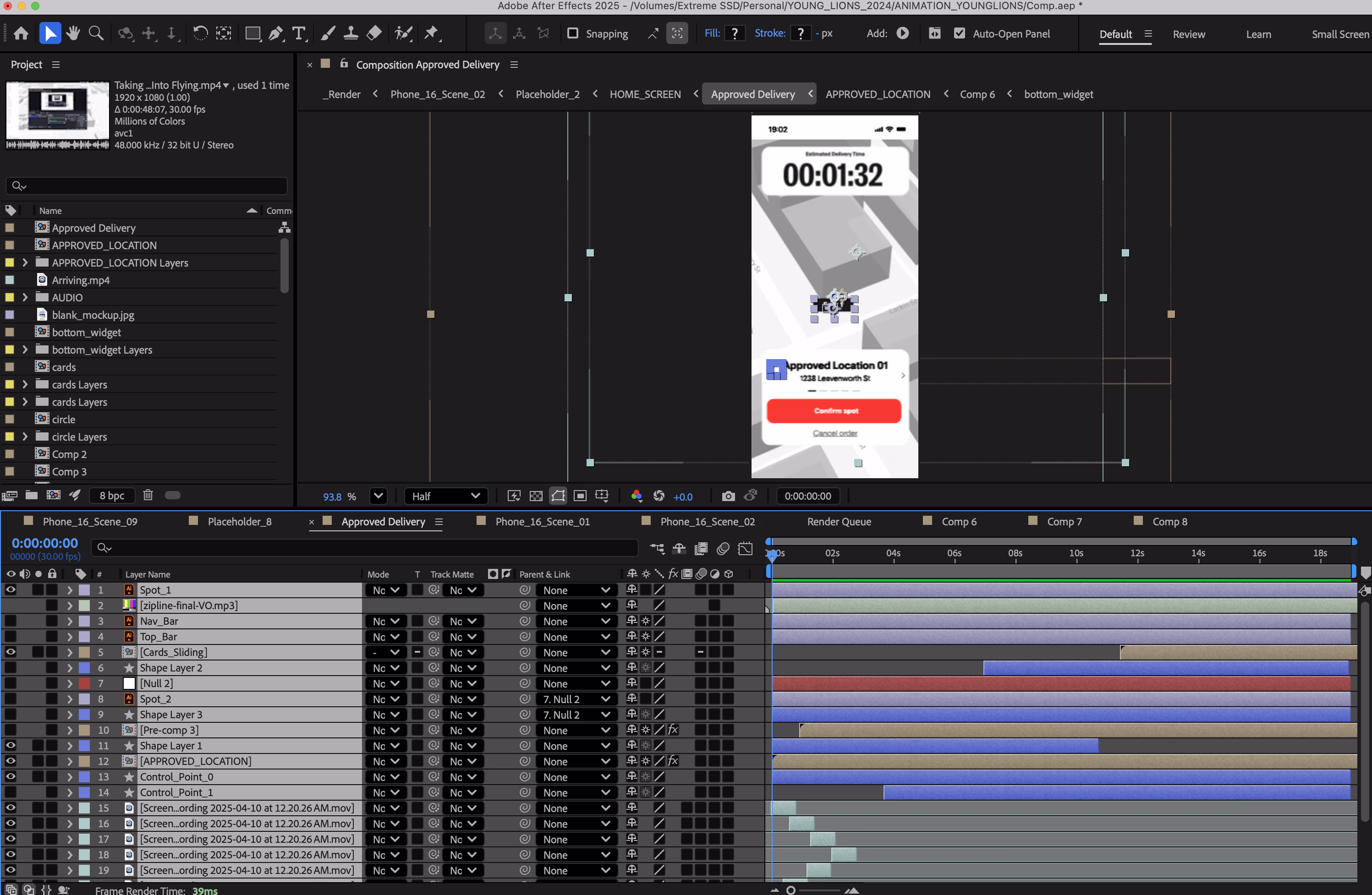Open the Review workspace
This screenshot has width=1372, height=895.
pos(1188,34)
